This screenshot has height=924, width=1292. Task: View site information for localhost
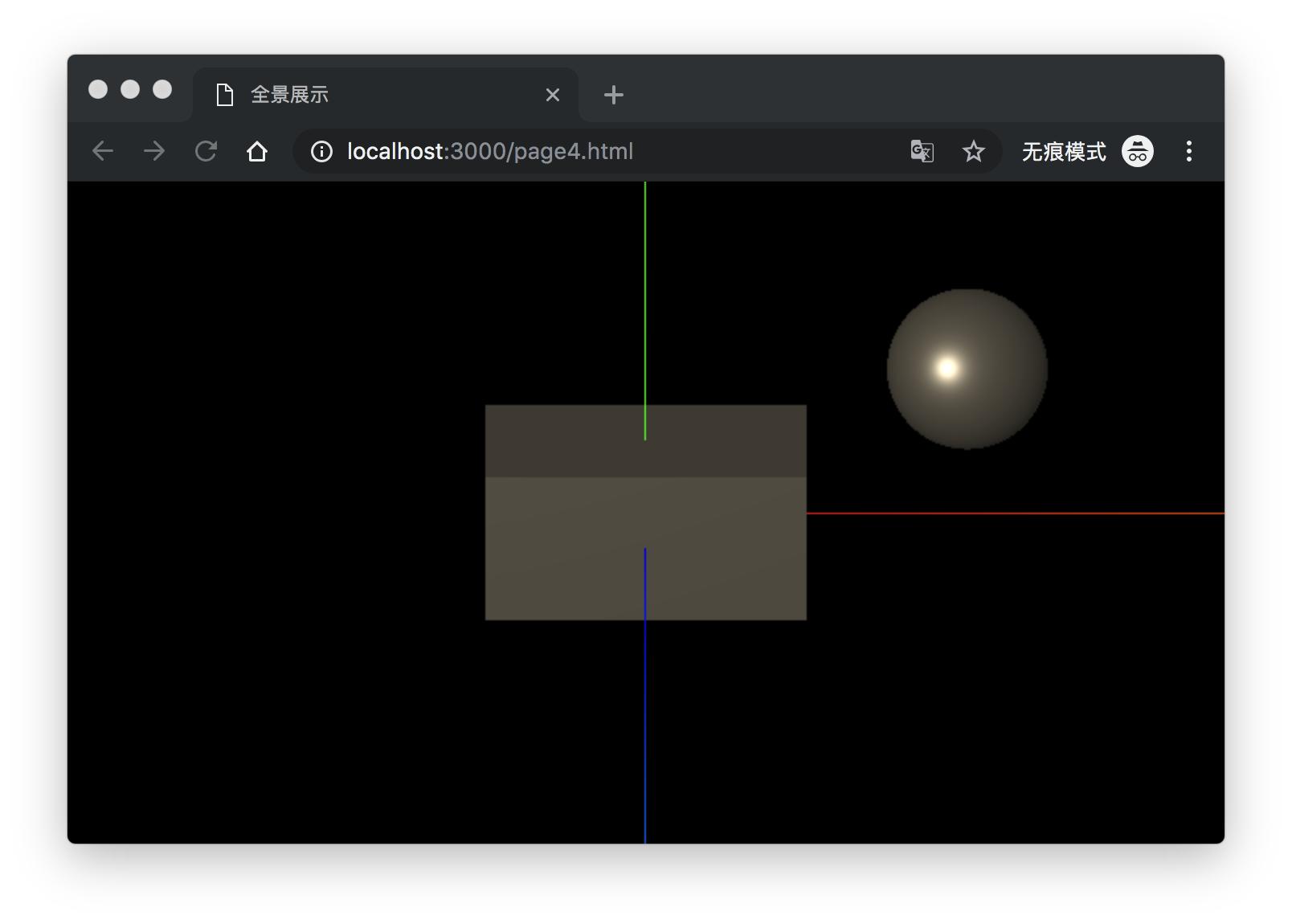click(321, 151)
